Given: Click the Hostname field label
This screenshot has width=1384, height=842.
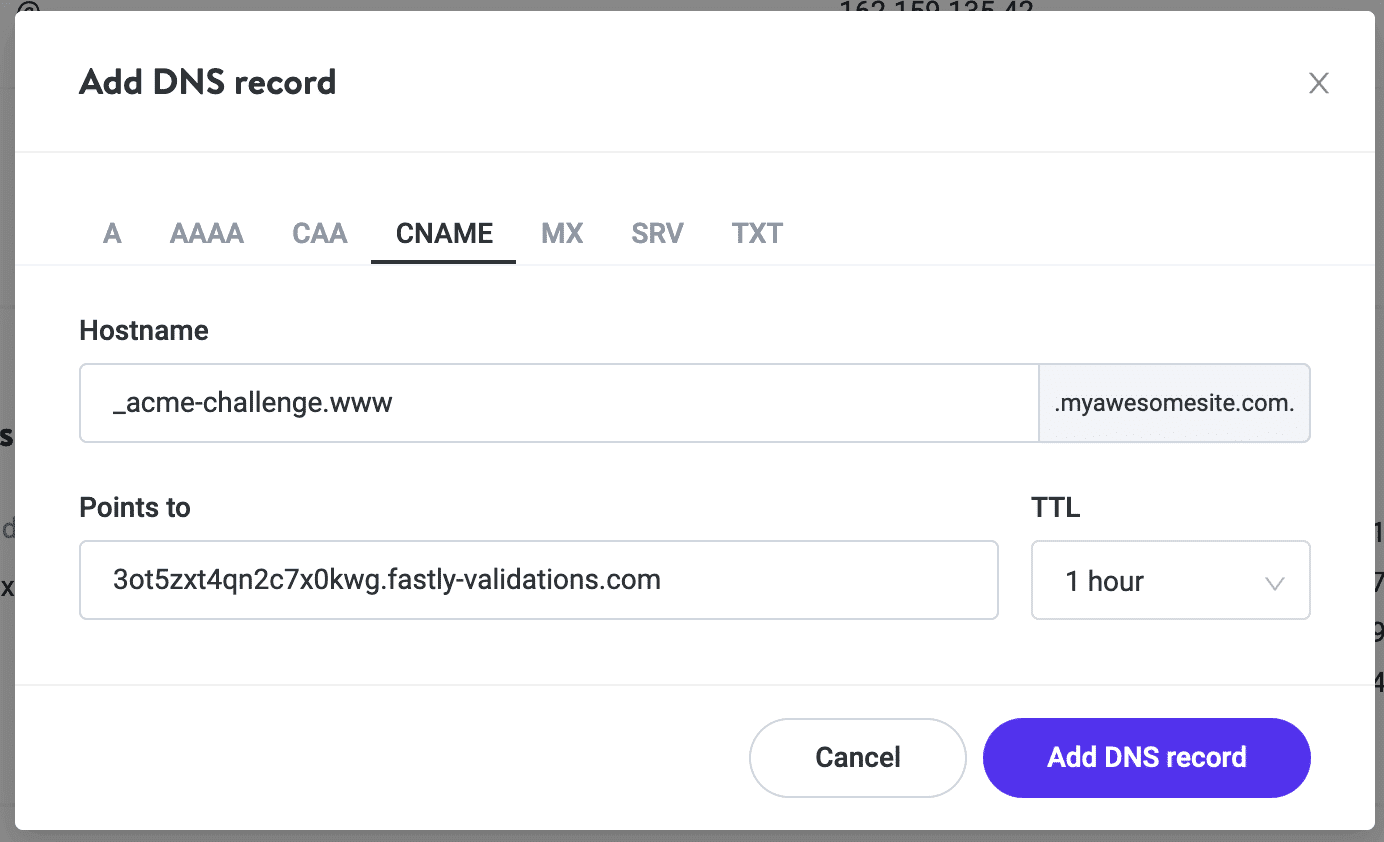Looking at the screenshot, I should (143, 330).
